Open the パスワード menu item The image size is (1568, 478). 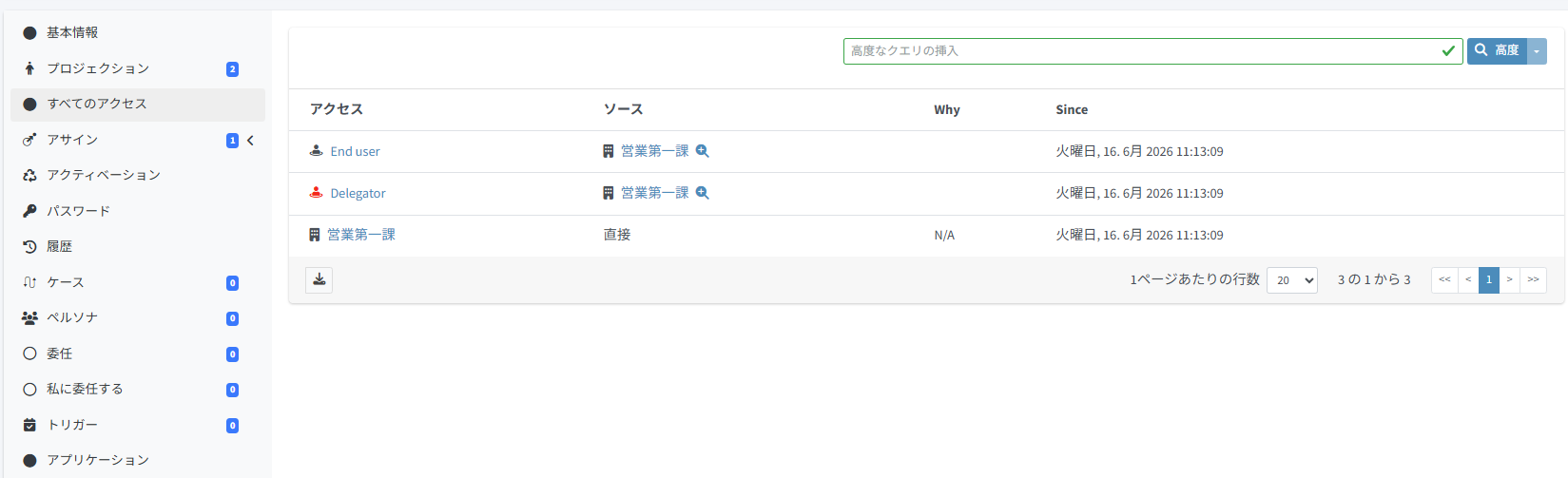click(x=138, y=211)
